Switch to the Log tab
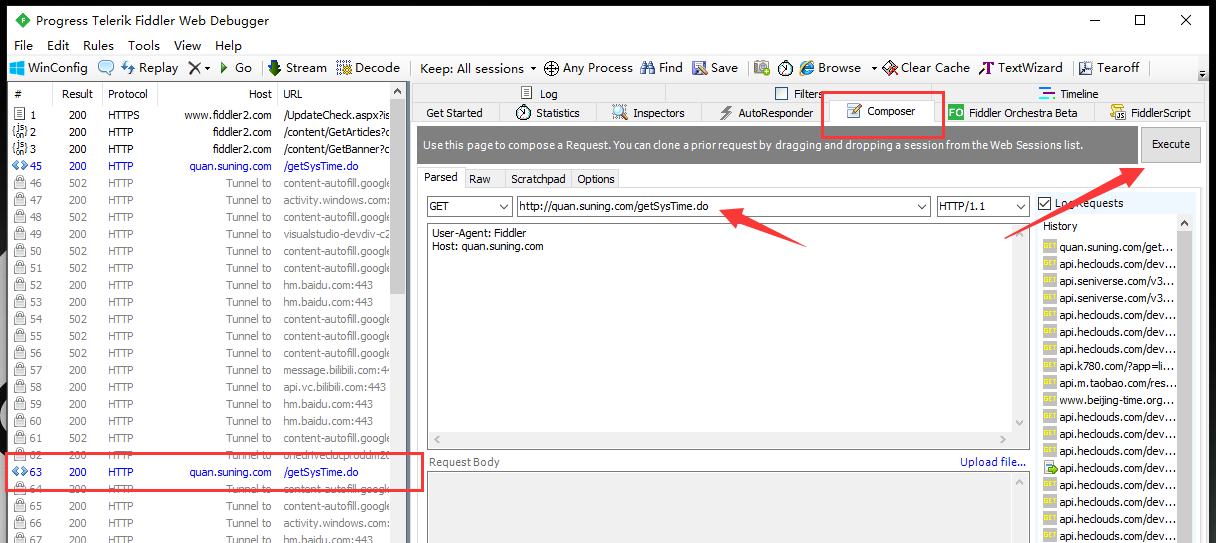This screenshot has height=543, width=1216. 540,94
